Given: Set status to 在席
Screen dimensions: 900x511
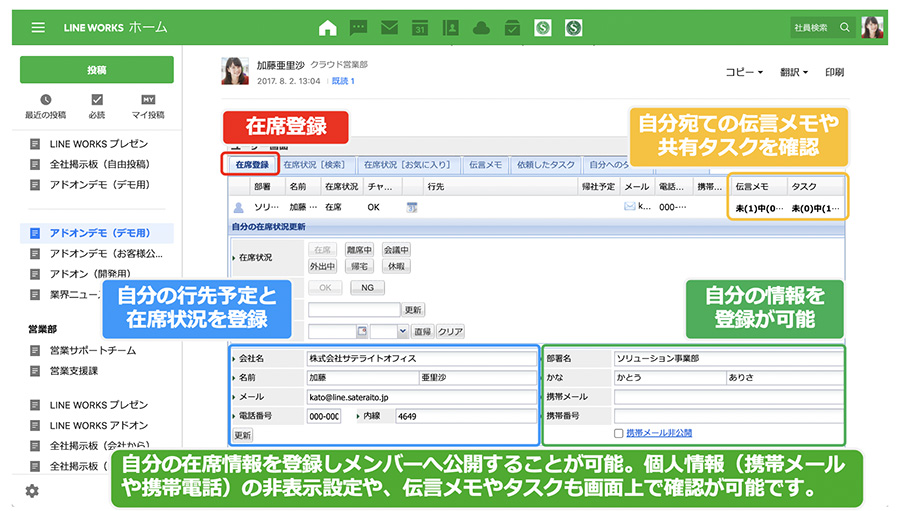Looking at the screenshot, I should (x=323, y=250).
